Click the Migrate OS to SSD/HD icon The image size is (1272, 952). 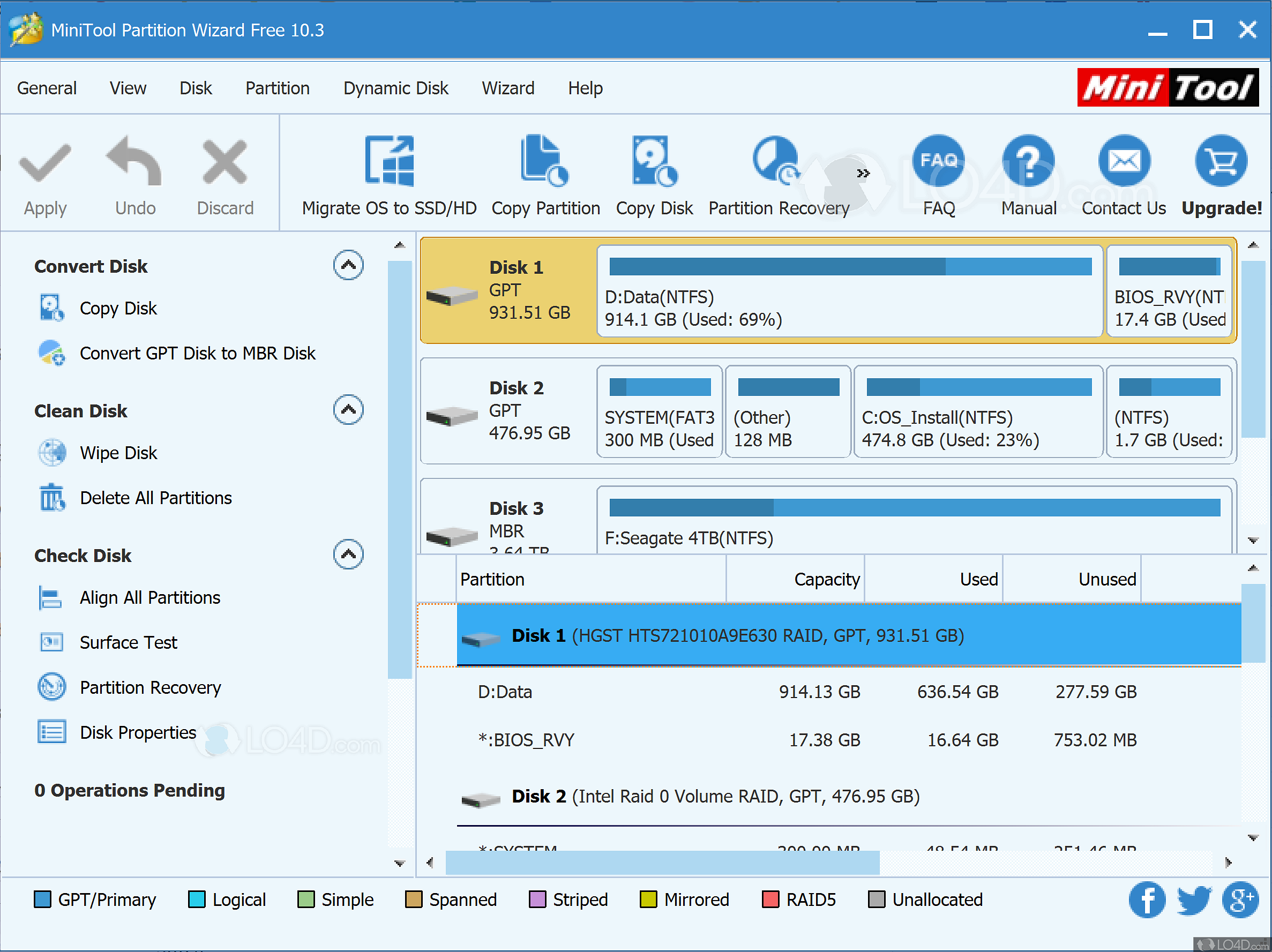pos(390,161)
